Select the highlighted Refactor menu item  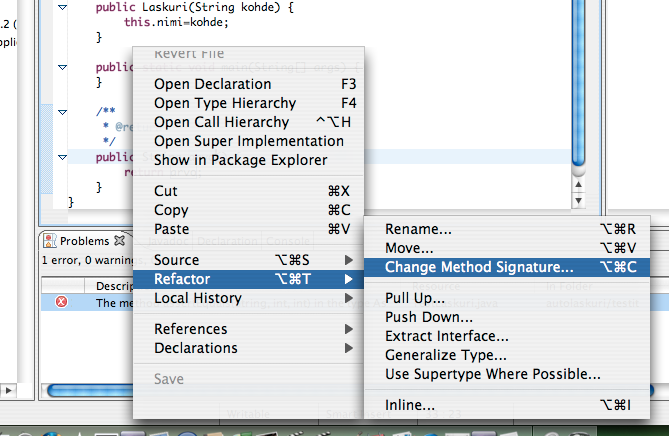point(249,279)
